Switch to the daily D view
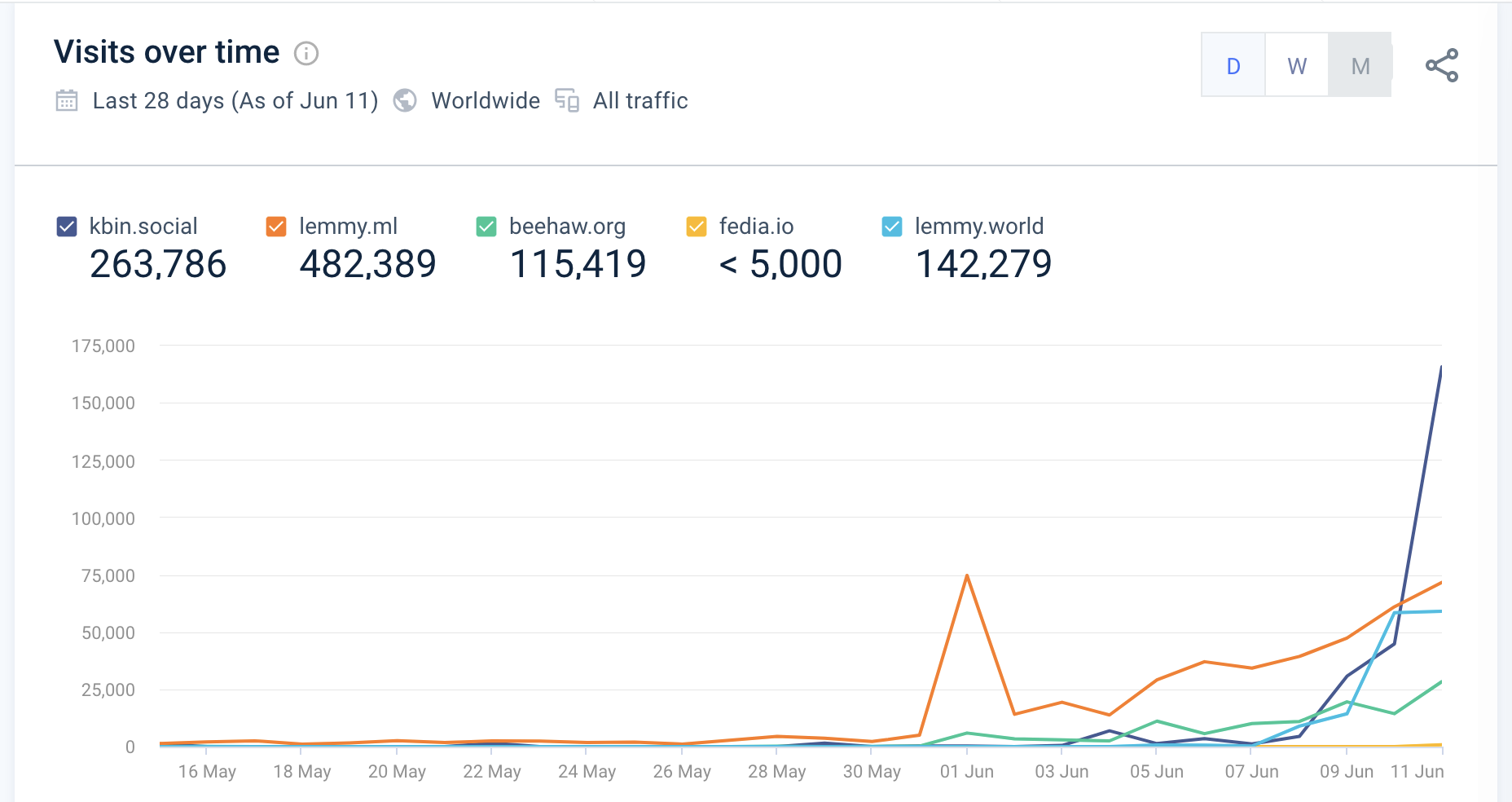1512x802 pixels. click(x=1233, y=65)
